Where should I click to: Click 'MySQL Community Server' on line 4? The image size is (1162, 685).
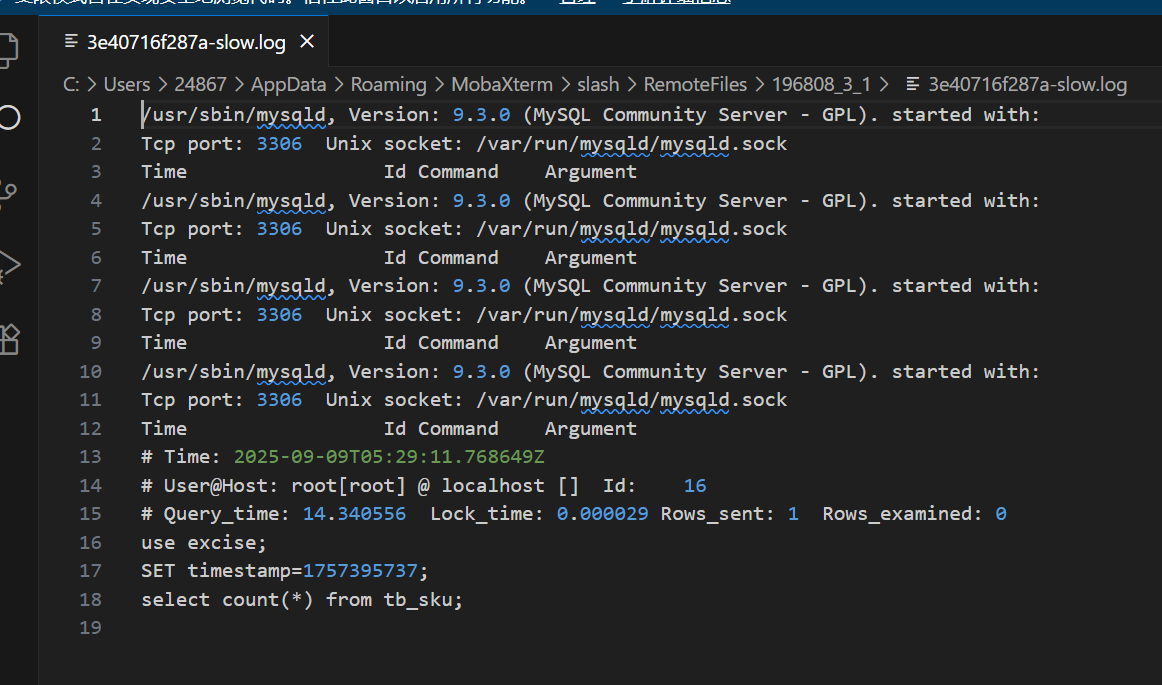point(661,200)
